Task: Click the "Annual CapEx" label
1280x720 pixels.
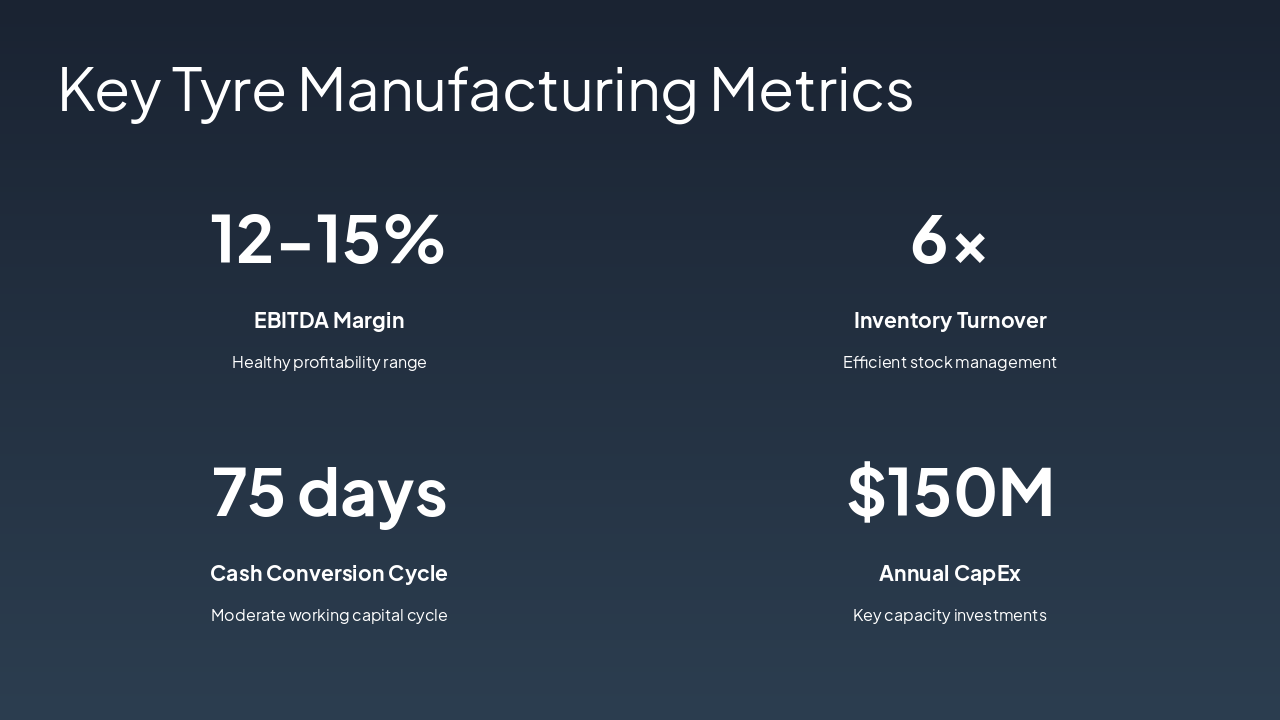Action: pyautogui.click(x=950, y=574)
